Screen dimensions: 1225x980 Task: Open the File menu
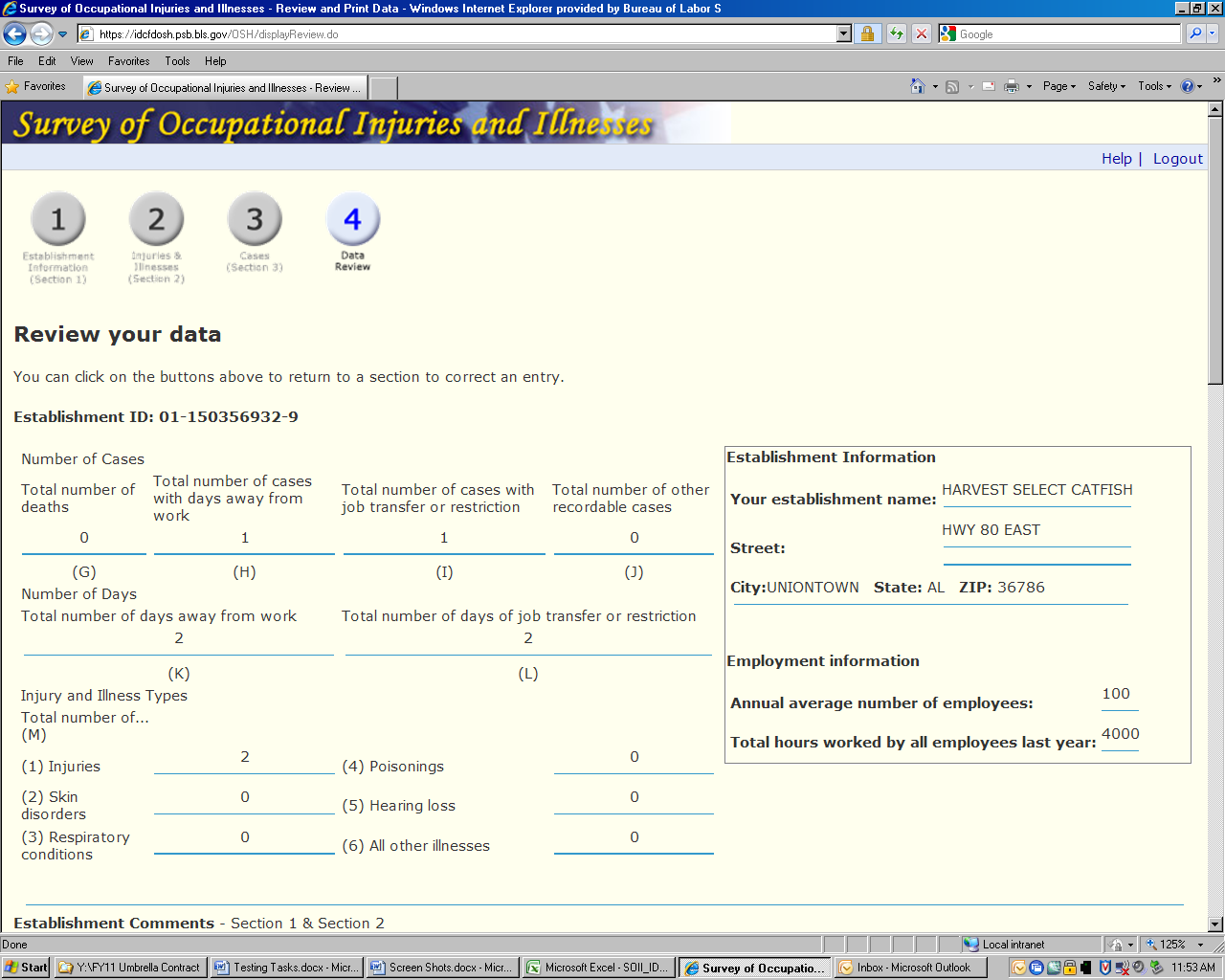tap(15, 61)
